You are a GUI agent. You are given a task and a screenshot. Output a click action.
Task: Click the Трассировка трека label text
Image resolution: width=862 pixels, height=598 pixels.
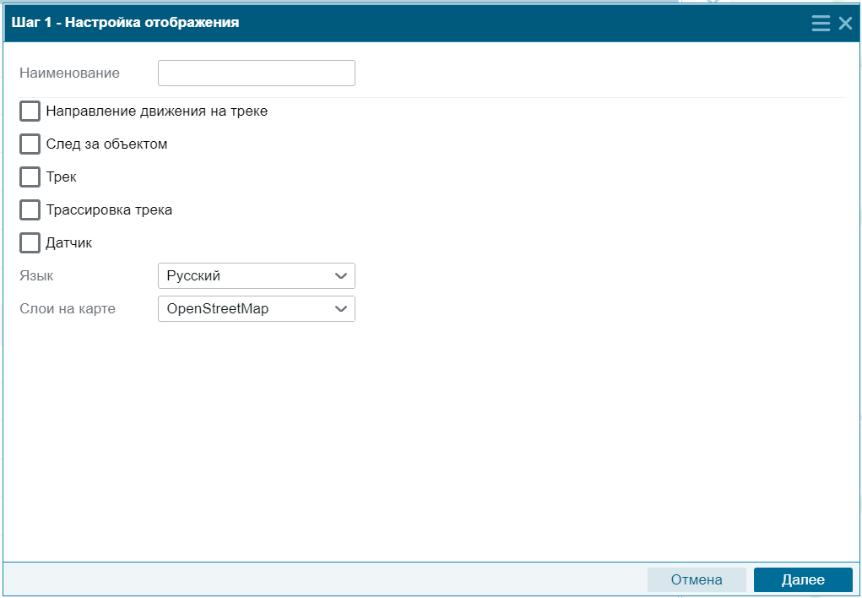[x=109, y=210]
